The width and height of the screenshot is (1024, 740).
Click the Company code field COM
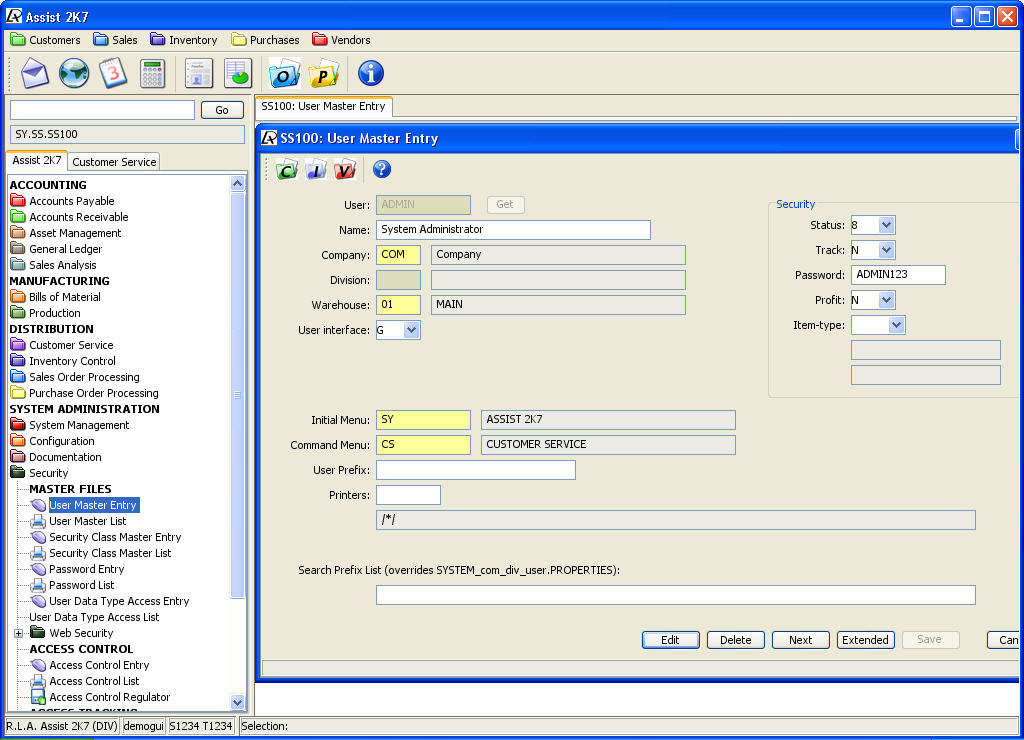[x=398, y=255]
